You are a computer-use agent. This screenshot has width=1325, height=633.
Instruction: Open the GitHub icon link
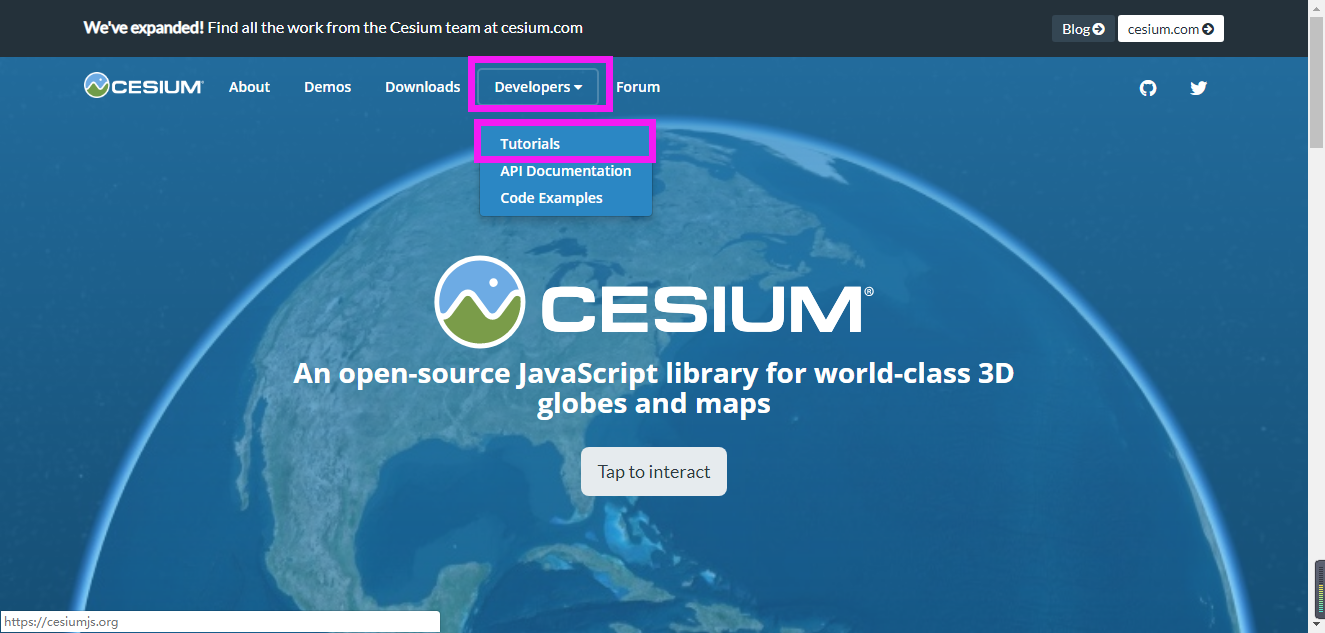pyautogui.click(x=1148, y=88)
